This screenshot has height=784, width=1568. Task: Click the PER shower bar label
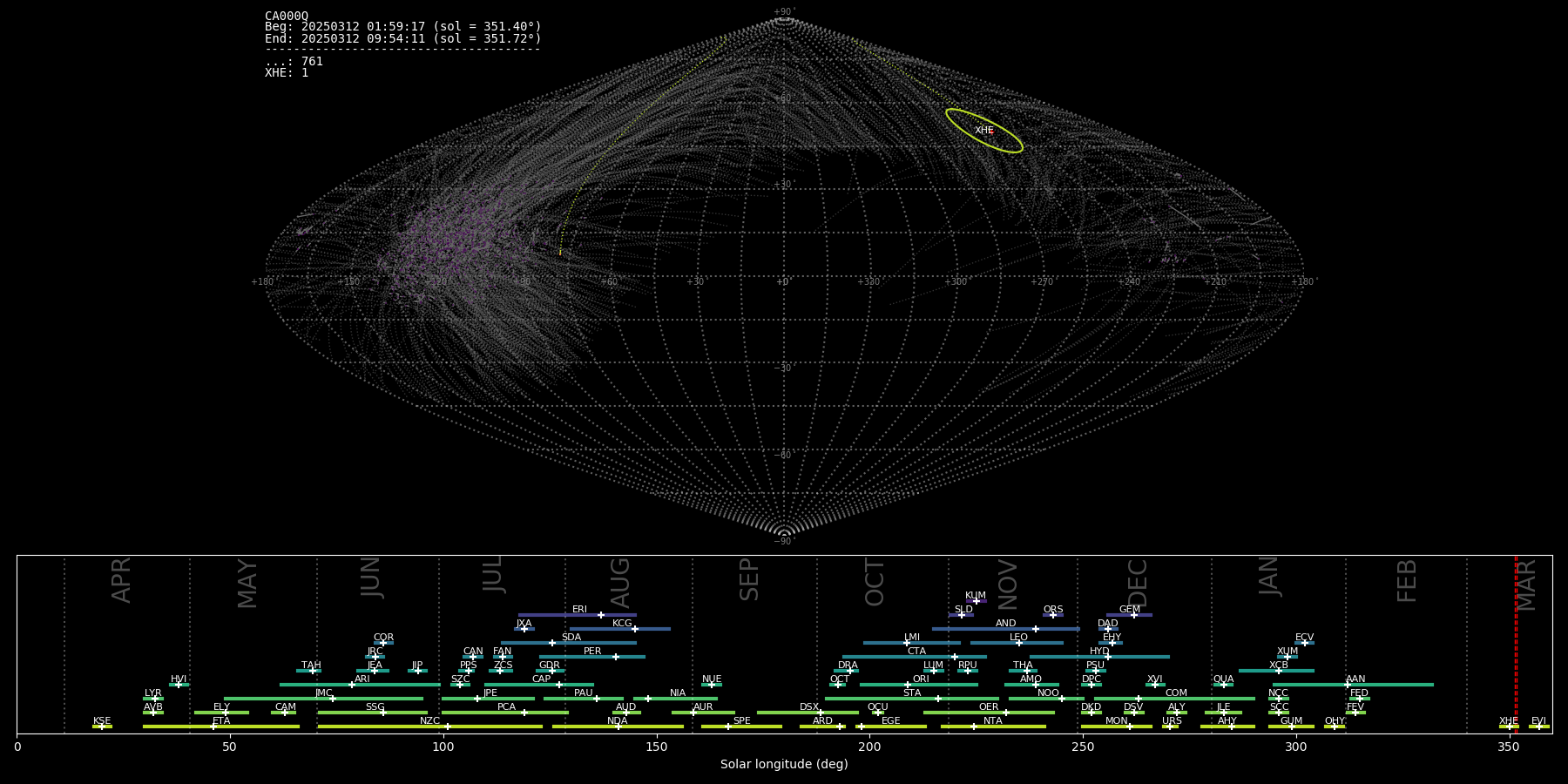(592, 652)
